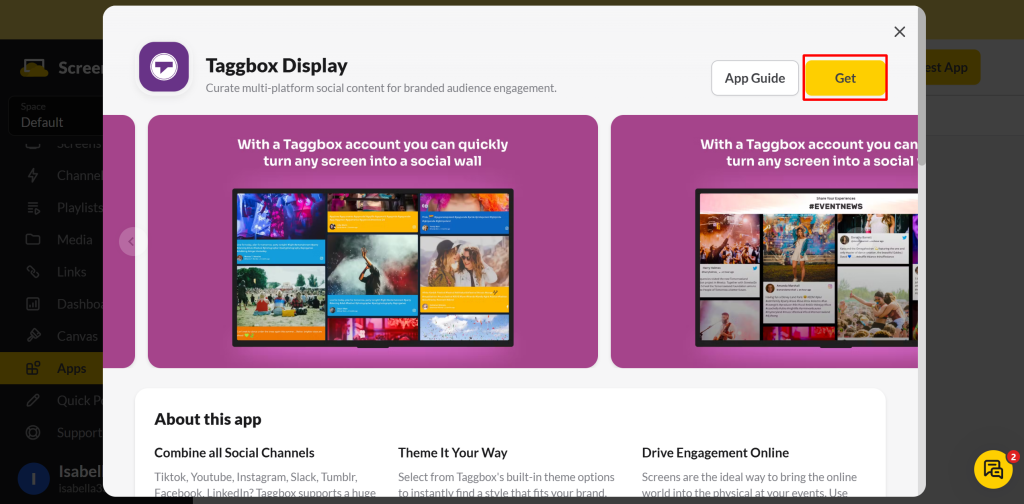The width and height of the screenshot is (1024, 504).
Task: Click 'Drive Engagement Online' heading
Action: 715,452
